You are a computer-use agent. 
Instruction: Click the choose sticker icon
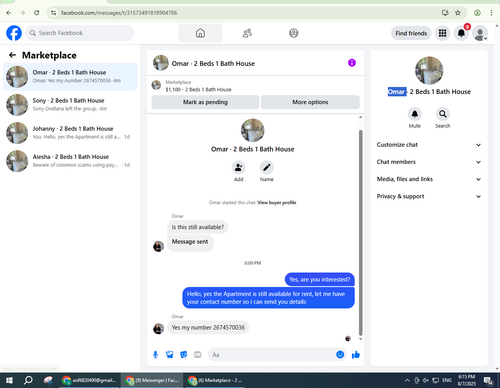184,355
